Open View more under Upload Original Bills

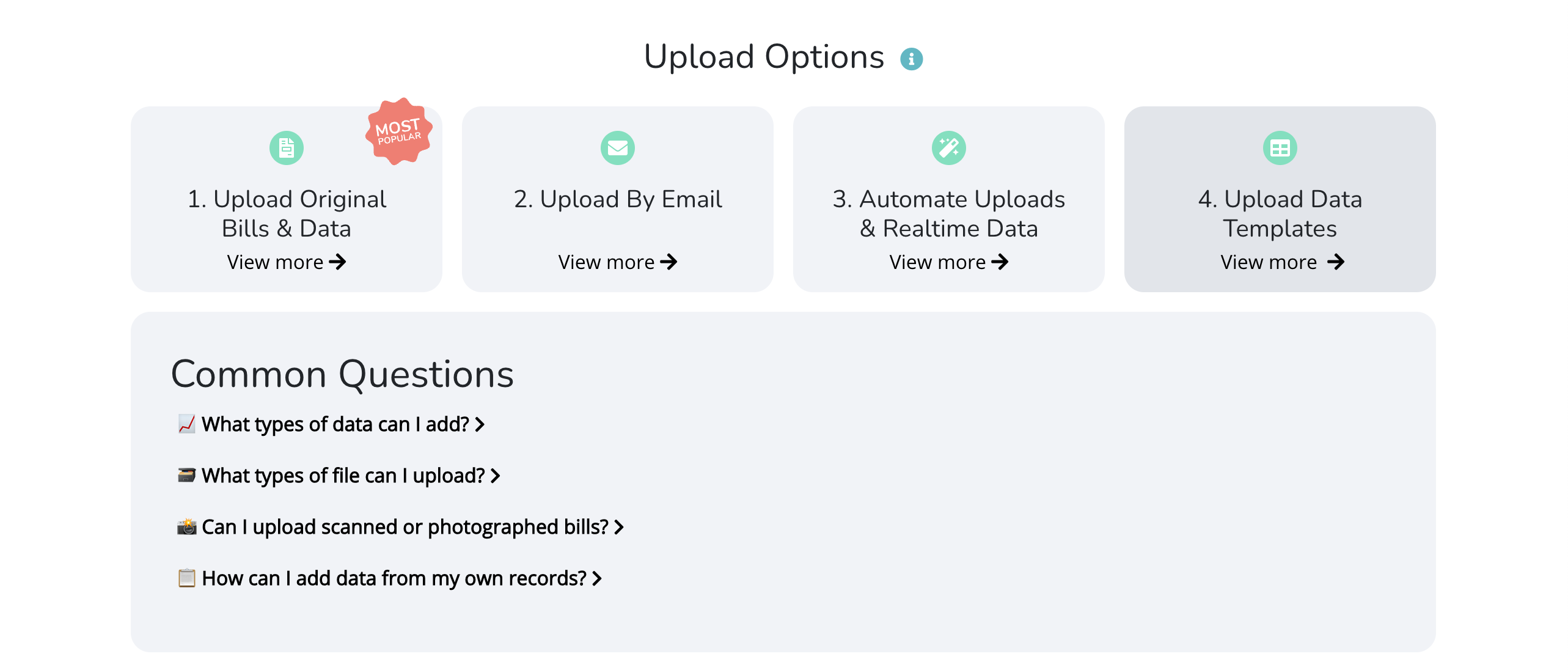(285, 262)
